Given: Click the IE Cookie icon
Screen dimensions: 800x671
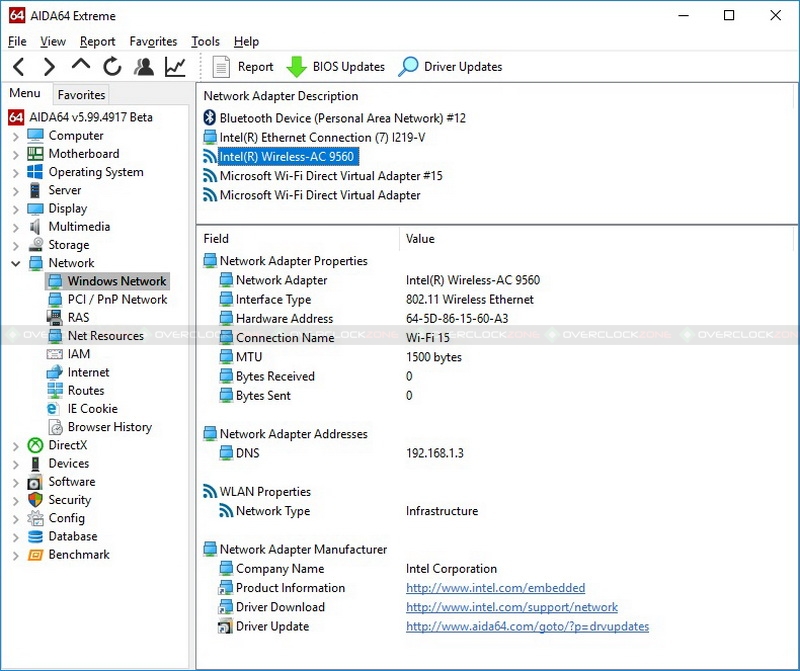Looking at the screenshot, I should click(x=53, y=409).
